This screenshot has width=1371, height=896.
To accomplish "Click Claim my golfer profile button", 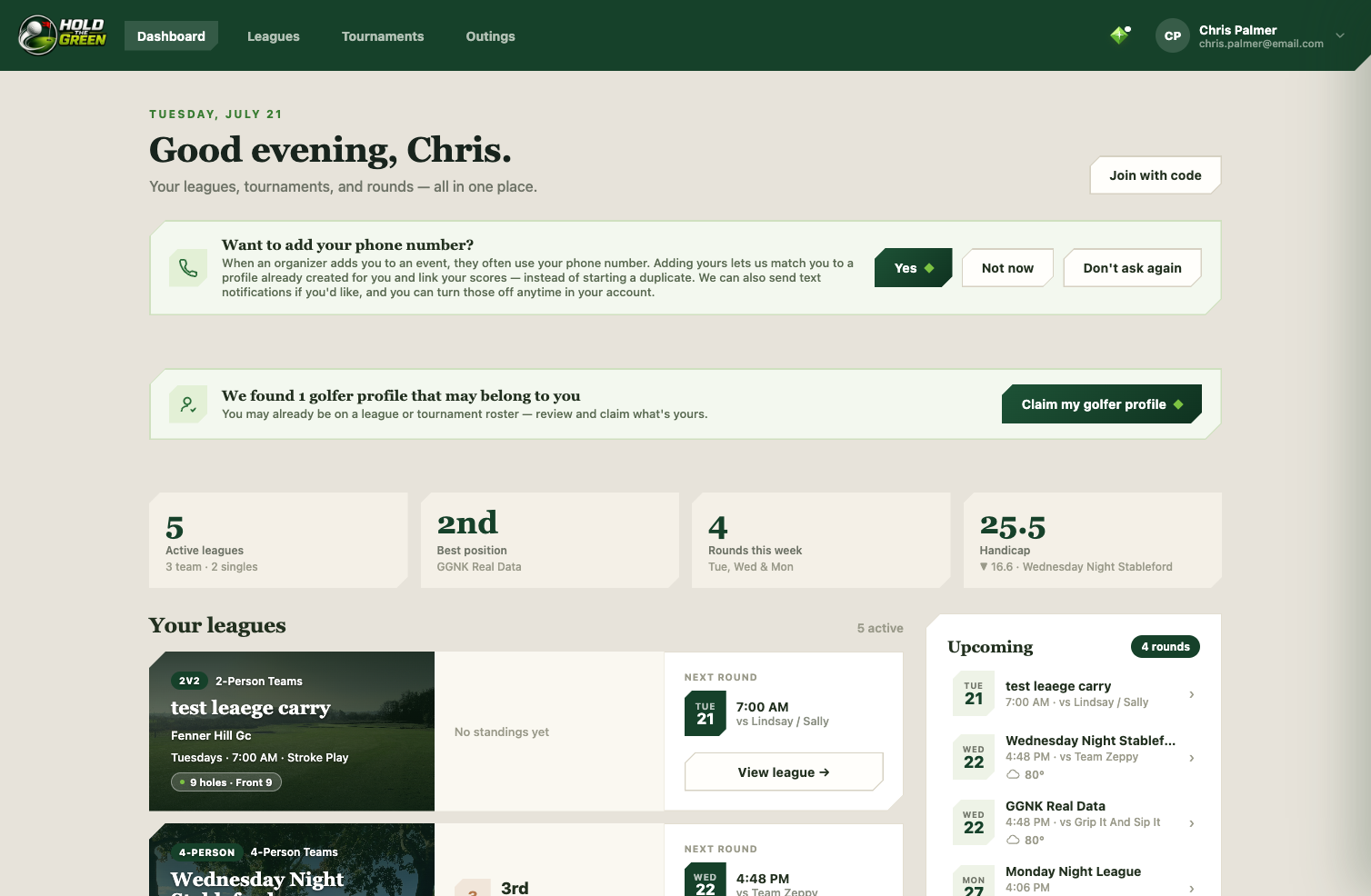I will pyautogui.click(x=1102, y=404).
